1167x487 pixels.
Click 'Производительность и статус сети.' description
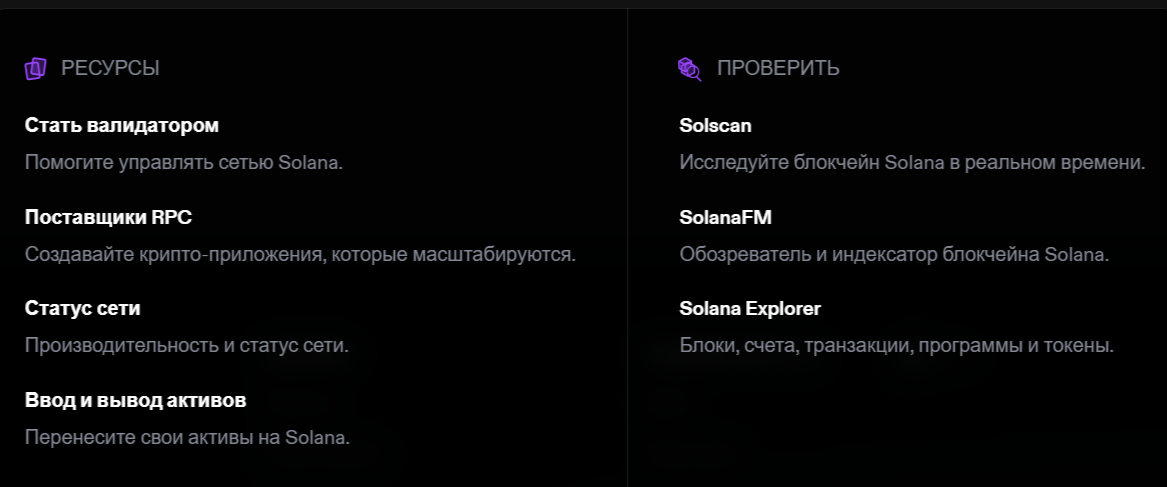[186, 346]
